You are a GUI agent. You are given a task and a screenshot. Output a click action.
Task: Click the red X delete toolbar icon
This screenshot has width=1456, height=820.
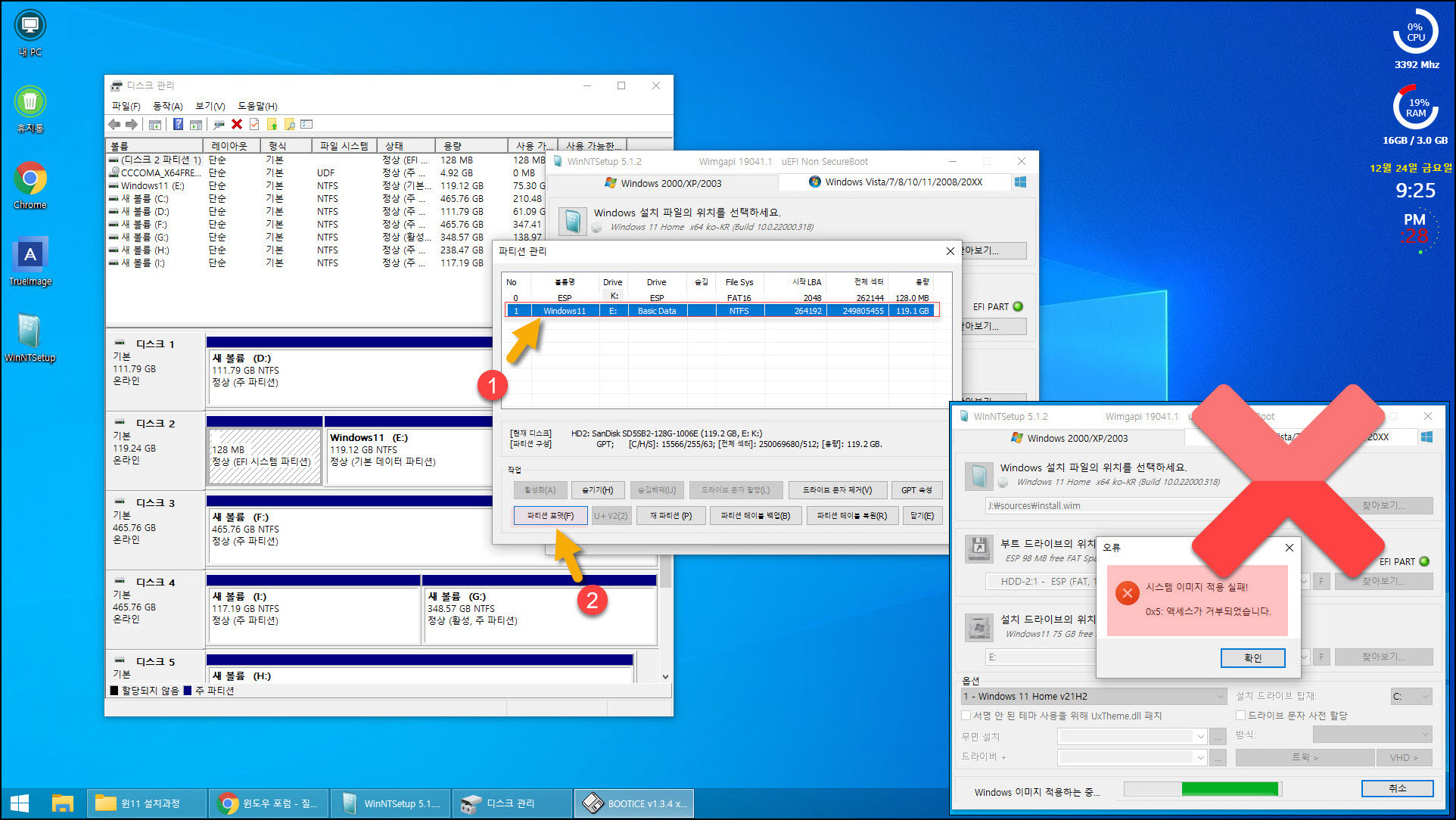click(x=237, y=124)
